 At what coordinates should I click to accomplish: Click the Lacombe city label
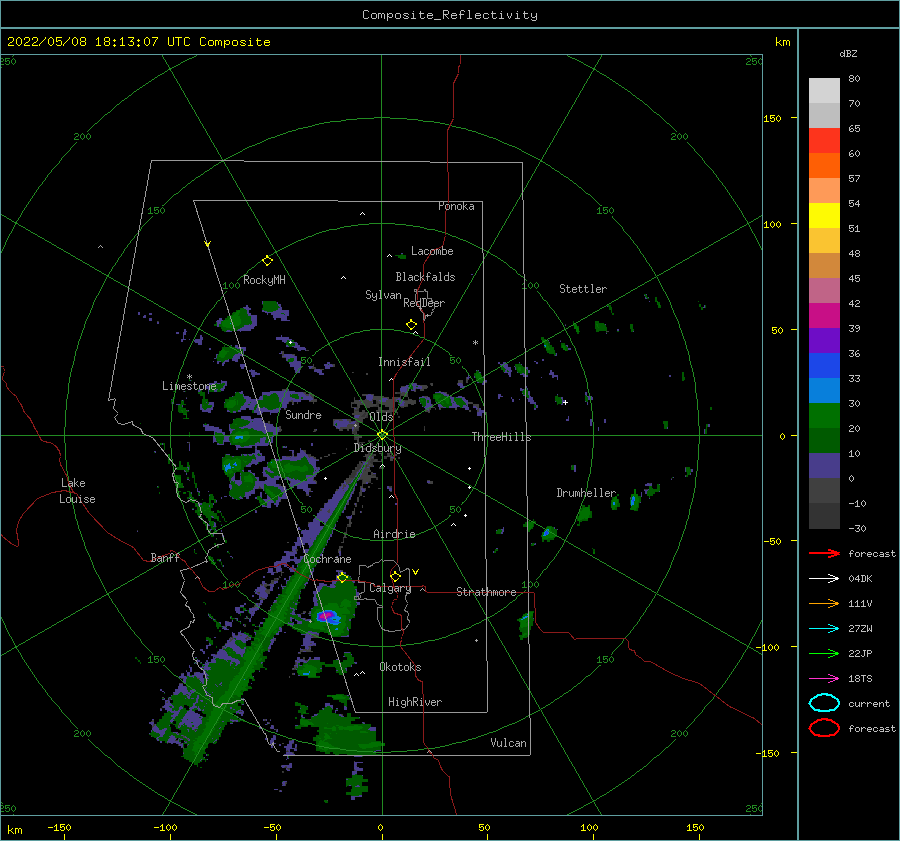tap(432, 251)
